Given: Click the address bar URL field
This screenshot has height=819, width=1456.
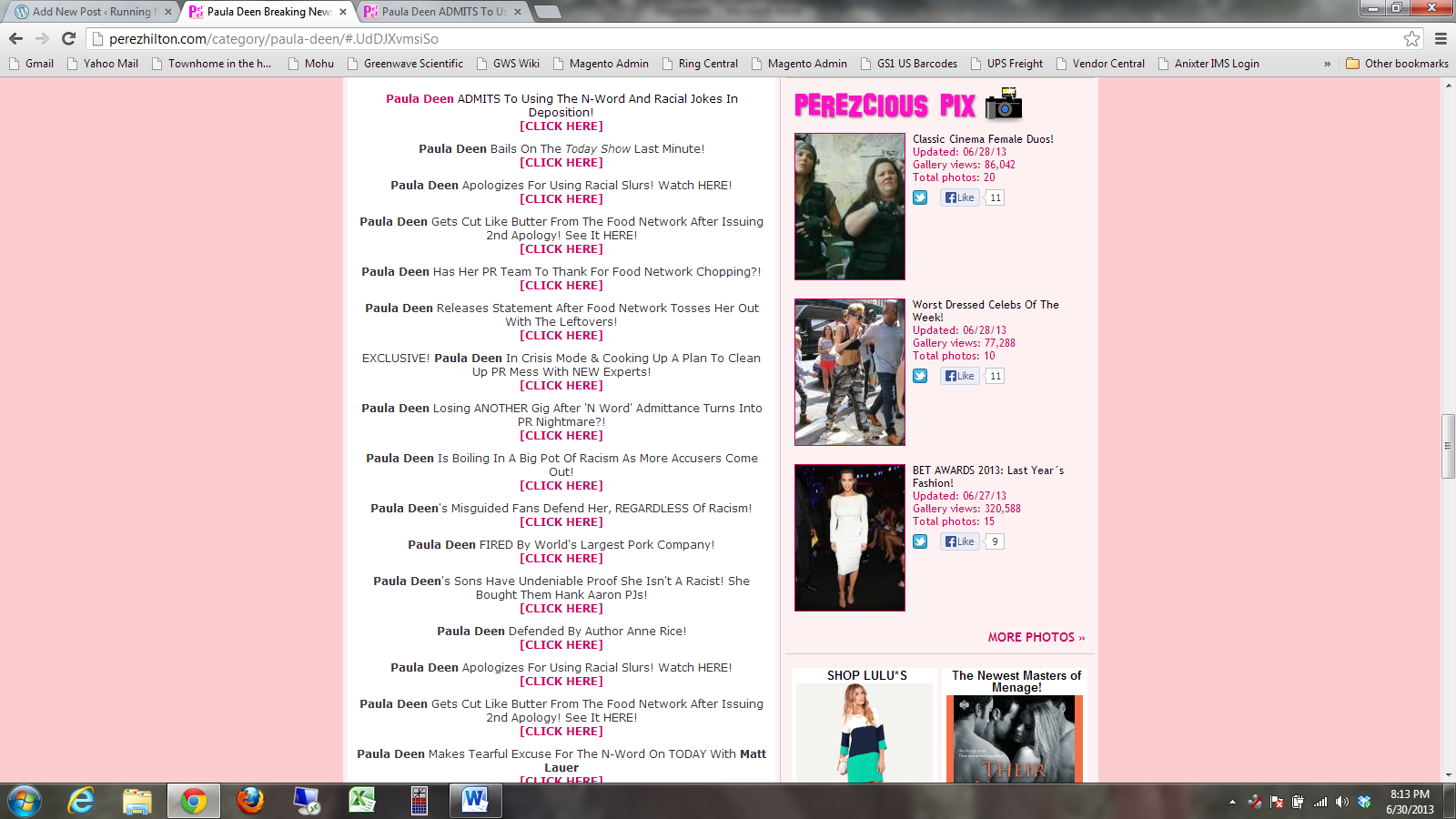Looking at the screenshot, I should 728,38.
